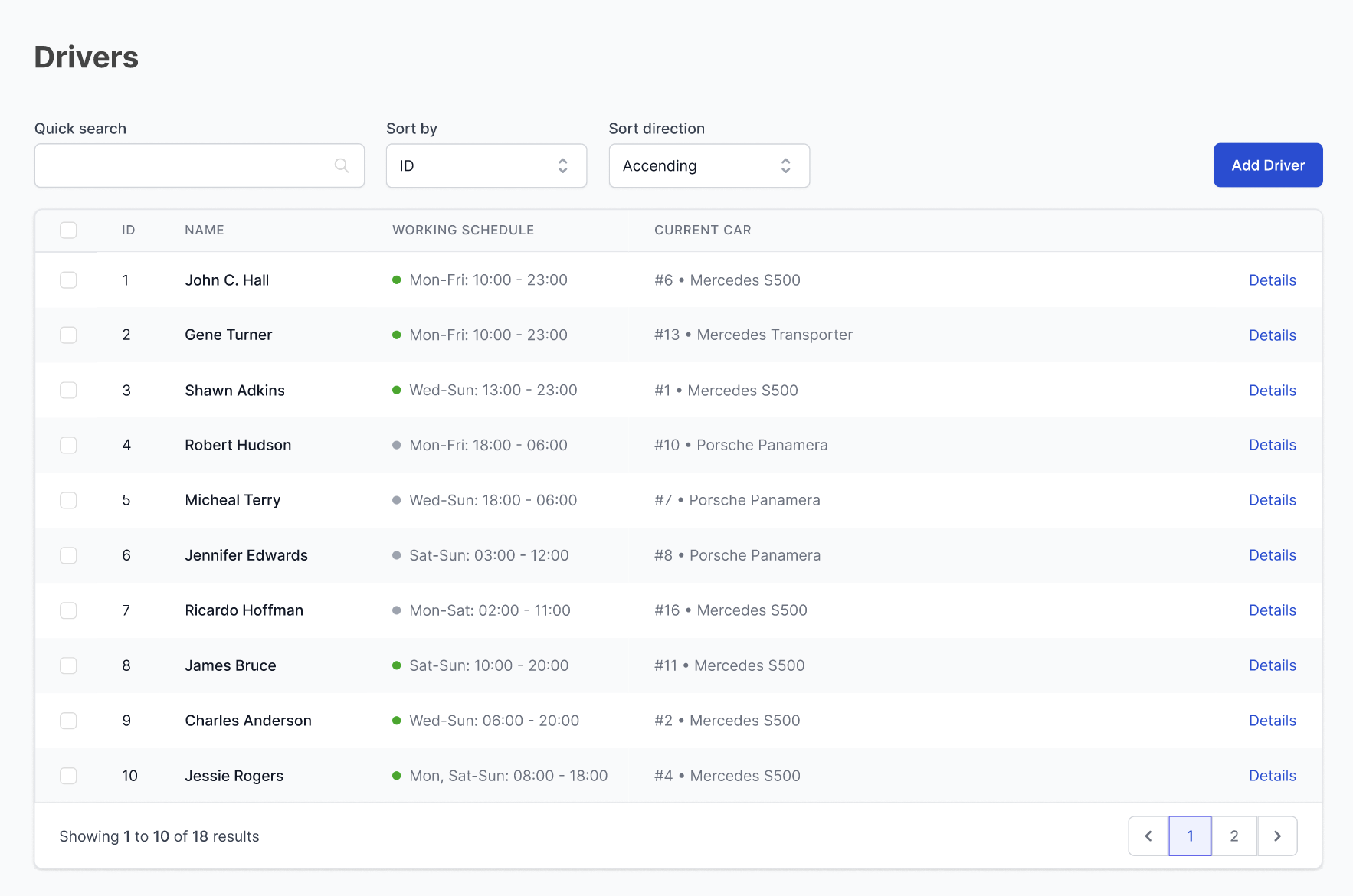Click car #16 Mercedes S500
1353x896 pixels.
click(x=731, y=610)
